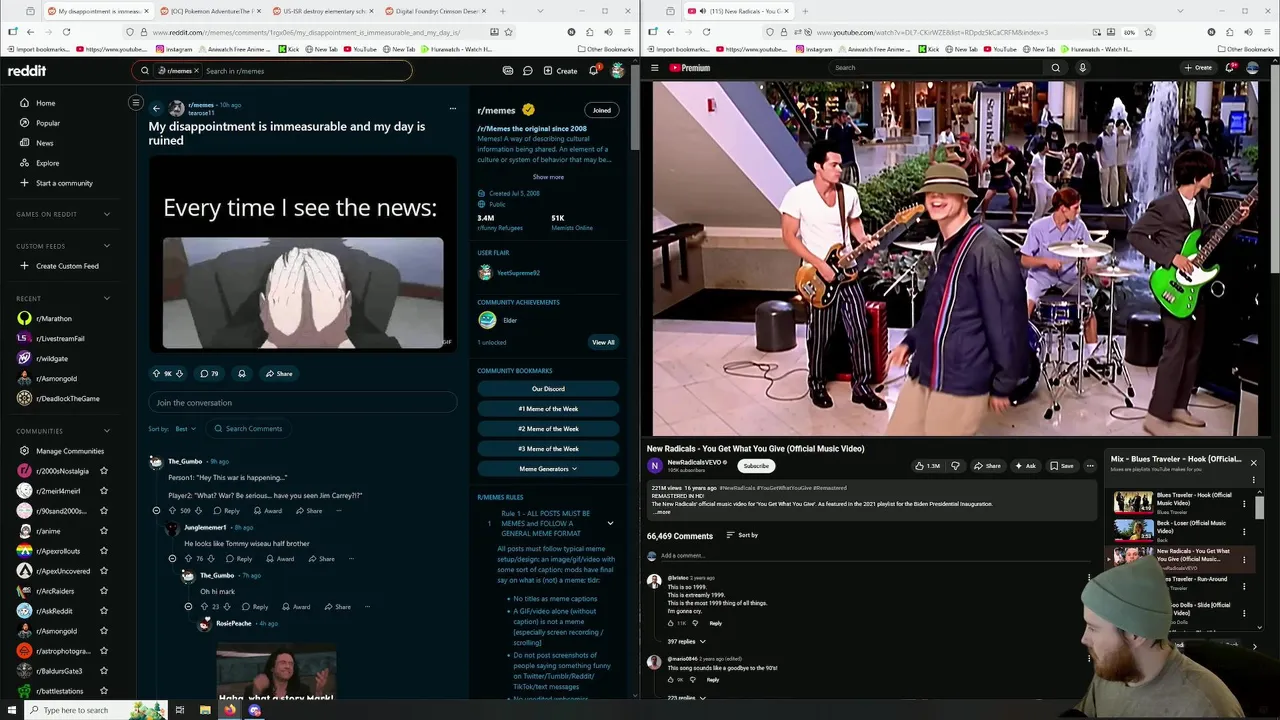
Task: Upvote the Reddit post
Action: (156, 374)
